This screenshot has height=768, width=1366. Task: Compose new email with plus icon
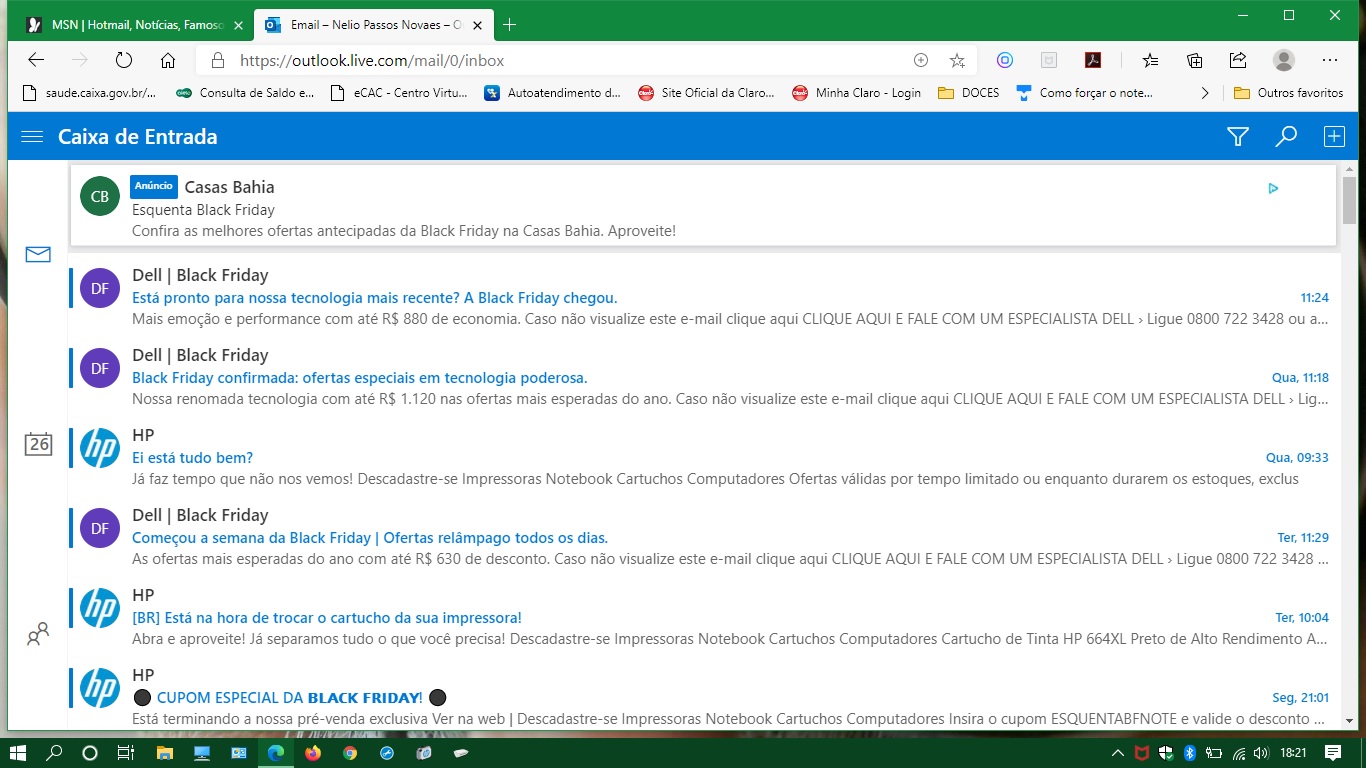point(1334,137)
